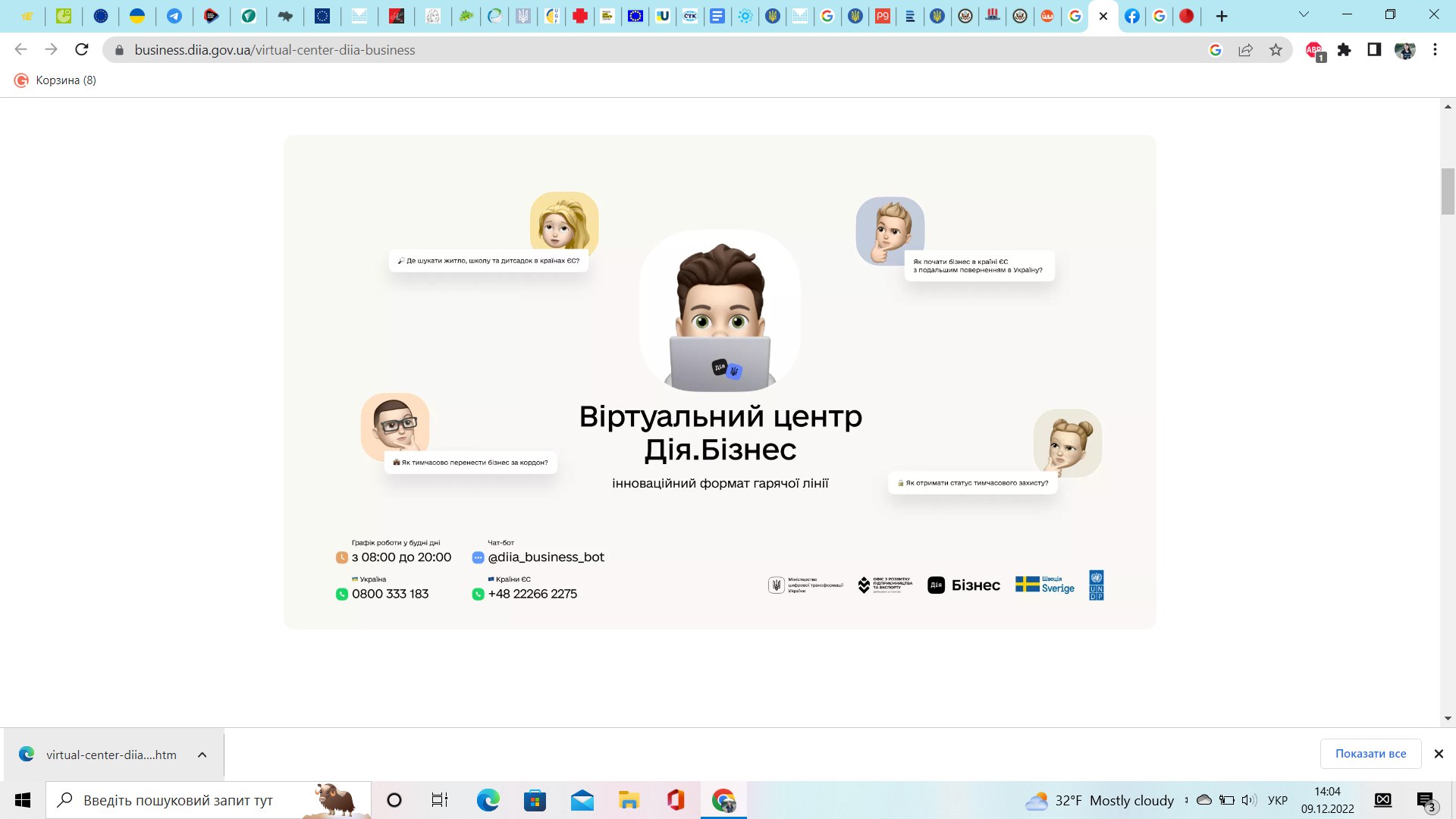
Task: Open the Windows notification center
Action: [1426, 801]
